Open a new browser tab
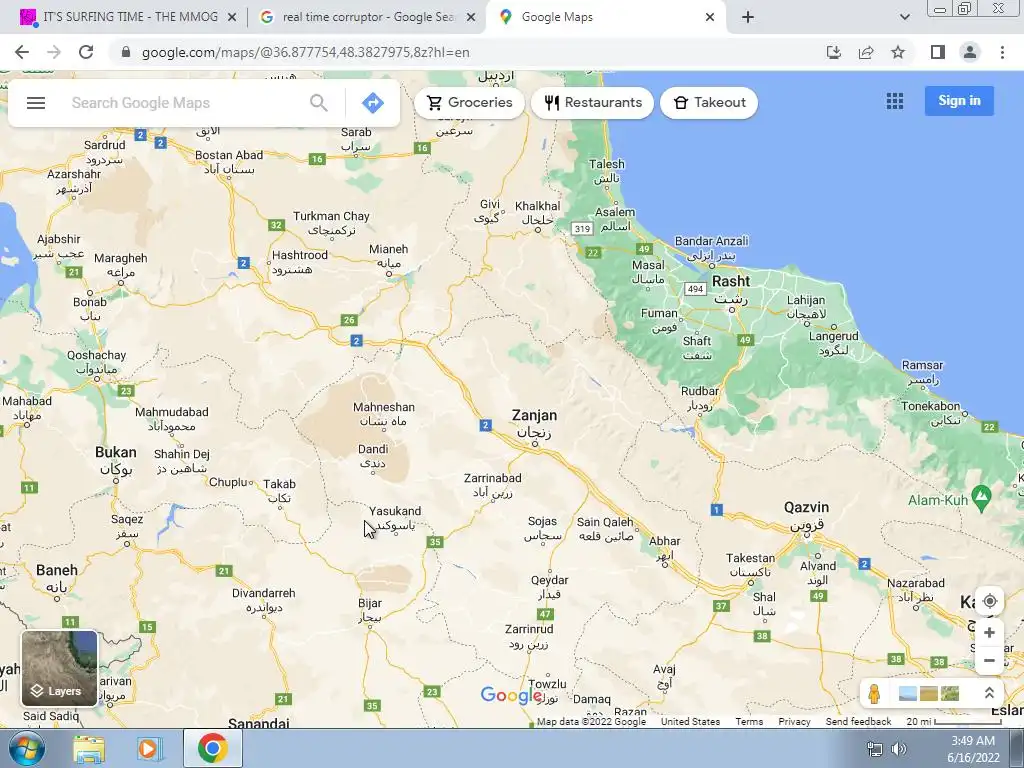This screenshot has height=768, width=1024. click(748, 18)
